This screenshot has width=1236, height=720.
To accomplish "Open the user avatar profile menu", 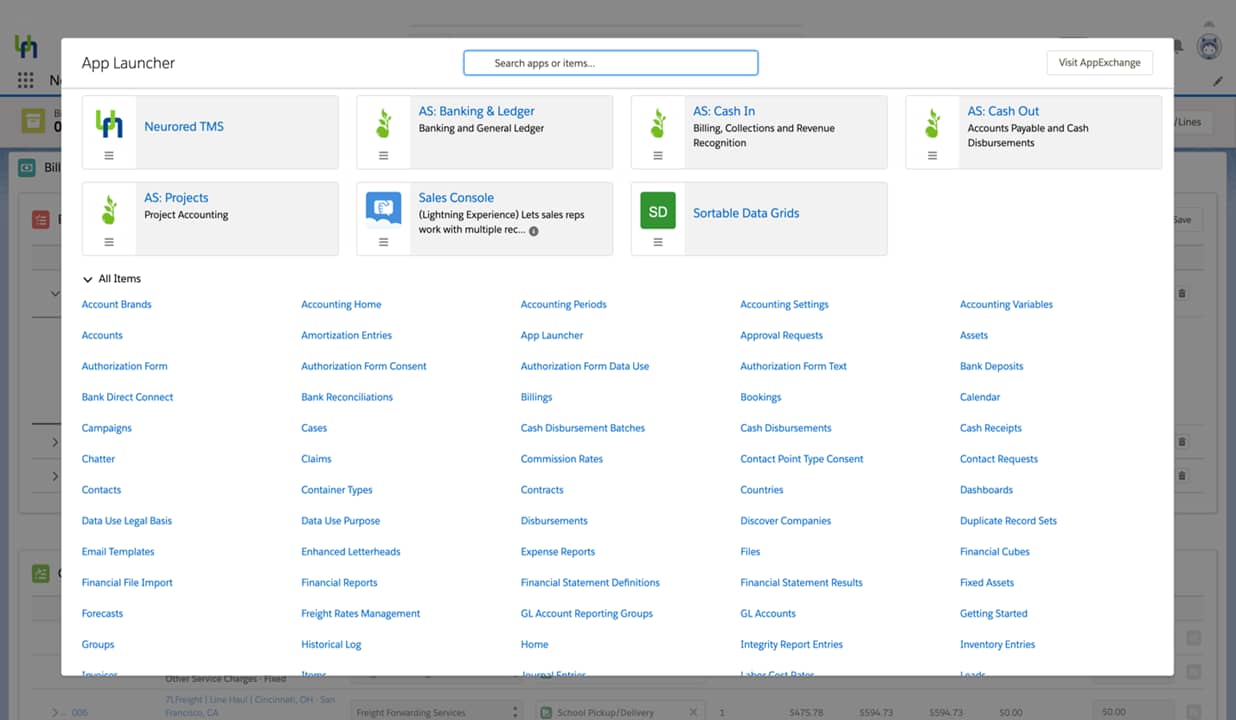I will click(x=1209, y=46).
